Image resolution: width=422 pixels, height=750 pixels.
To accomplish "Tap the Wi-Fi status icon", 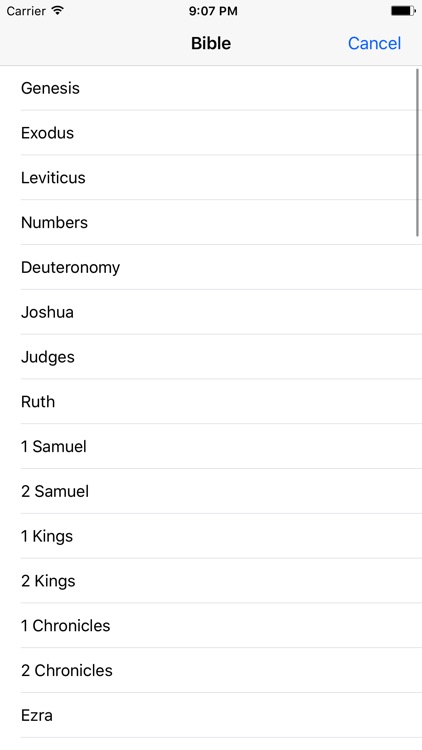I will click(x=57, y=10).
